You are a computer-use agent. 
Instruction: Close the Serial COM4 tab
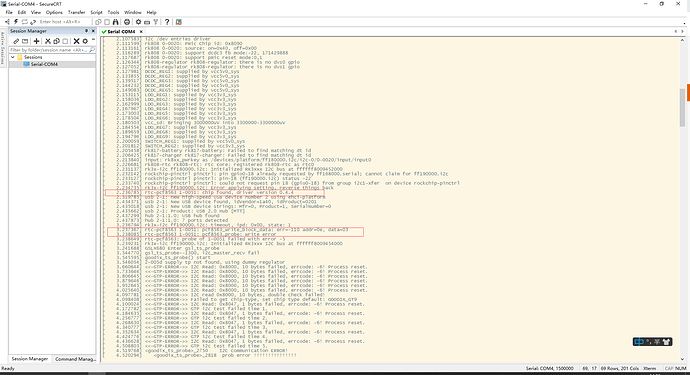[141, 32]
